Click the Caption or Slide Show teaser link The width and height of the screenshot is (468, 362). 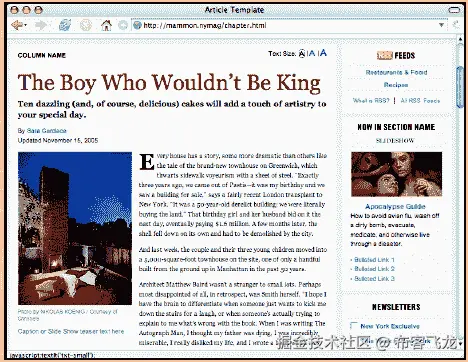(71, 331)
